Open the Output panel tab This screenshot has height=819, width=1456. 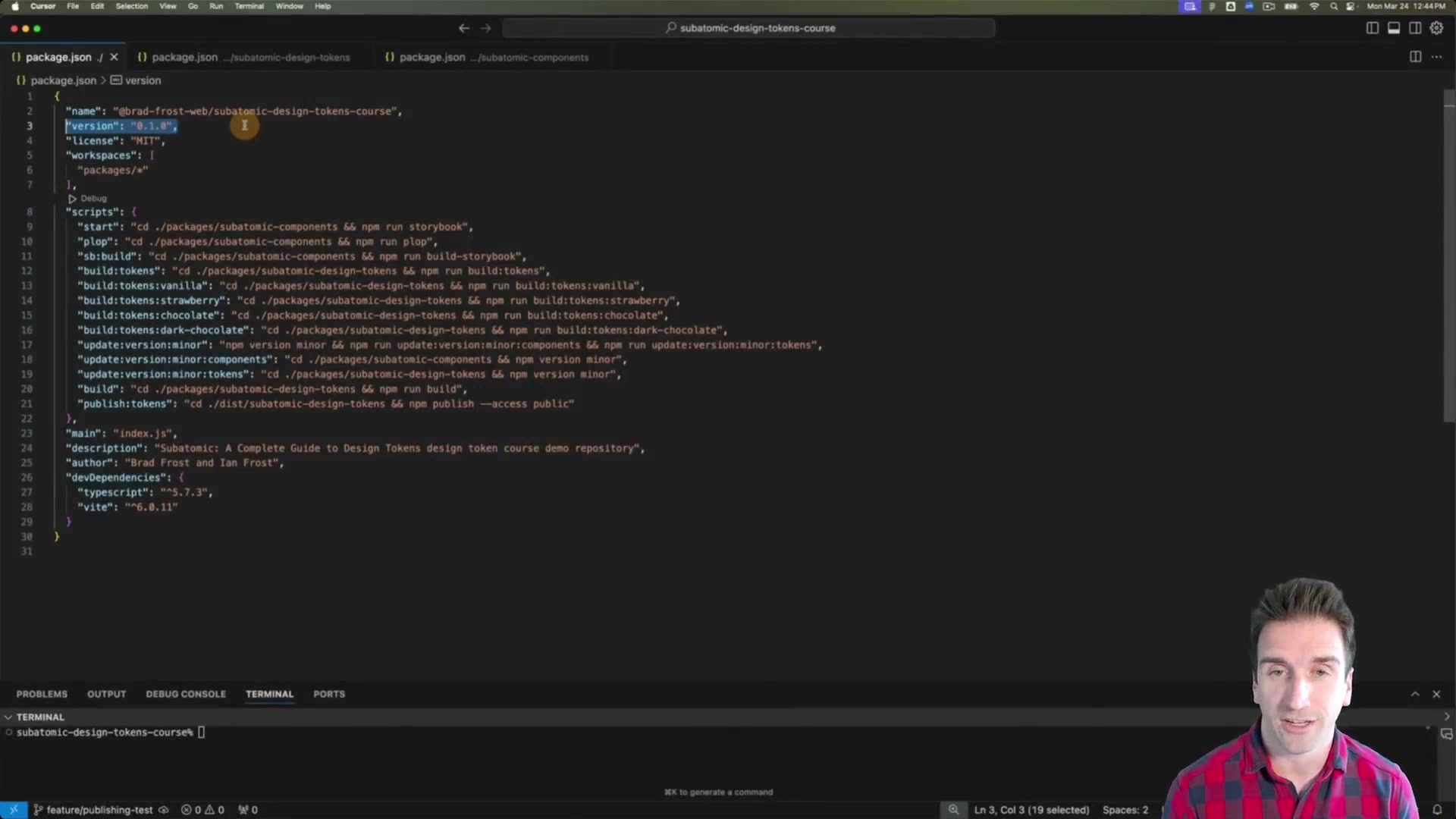[106, 694]
